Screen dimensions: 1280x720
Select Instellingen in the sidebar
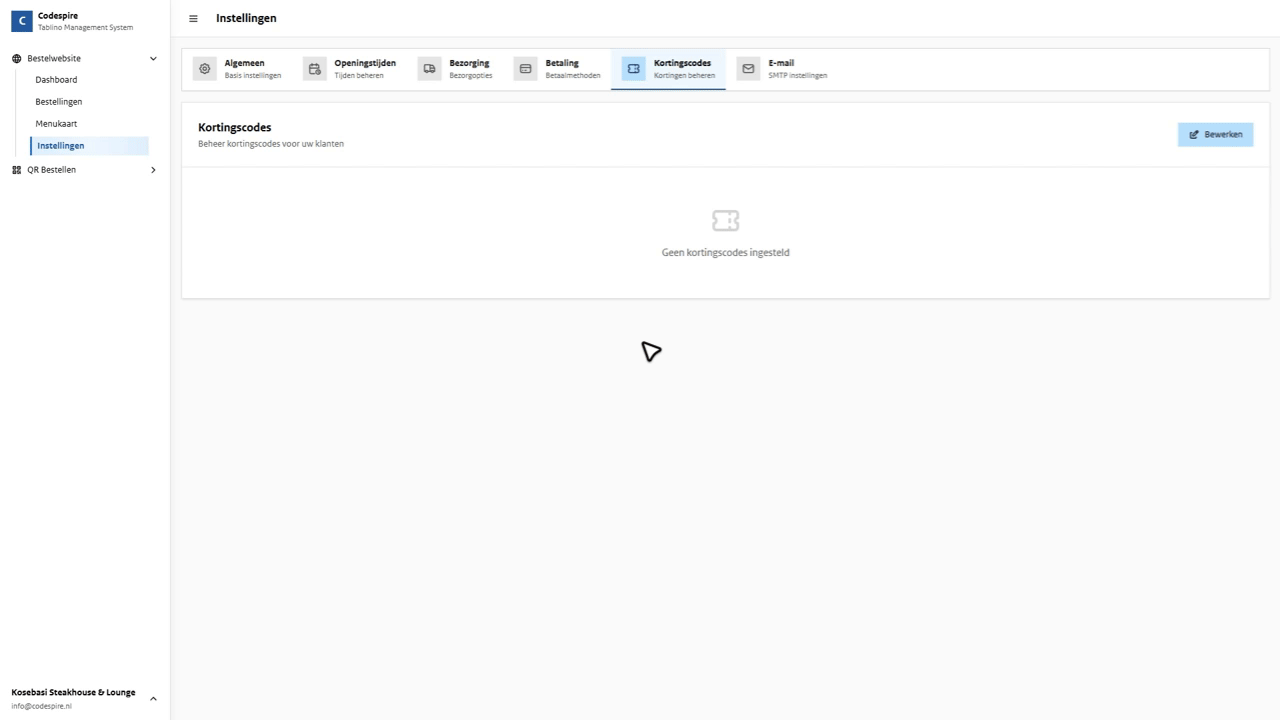point(60,145)
